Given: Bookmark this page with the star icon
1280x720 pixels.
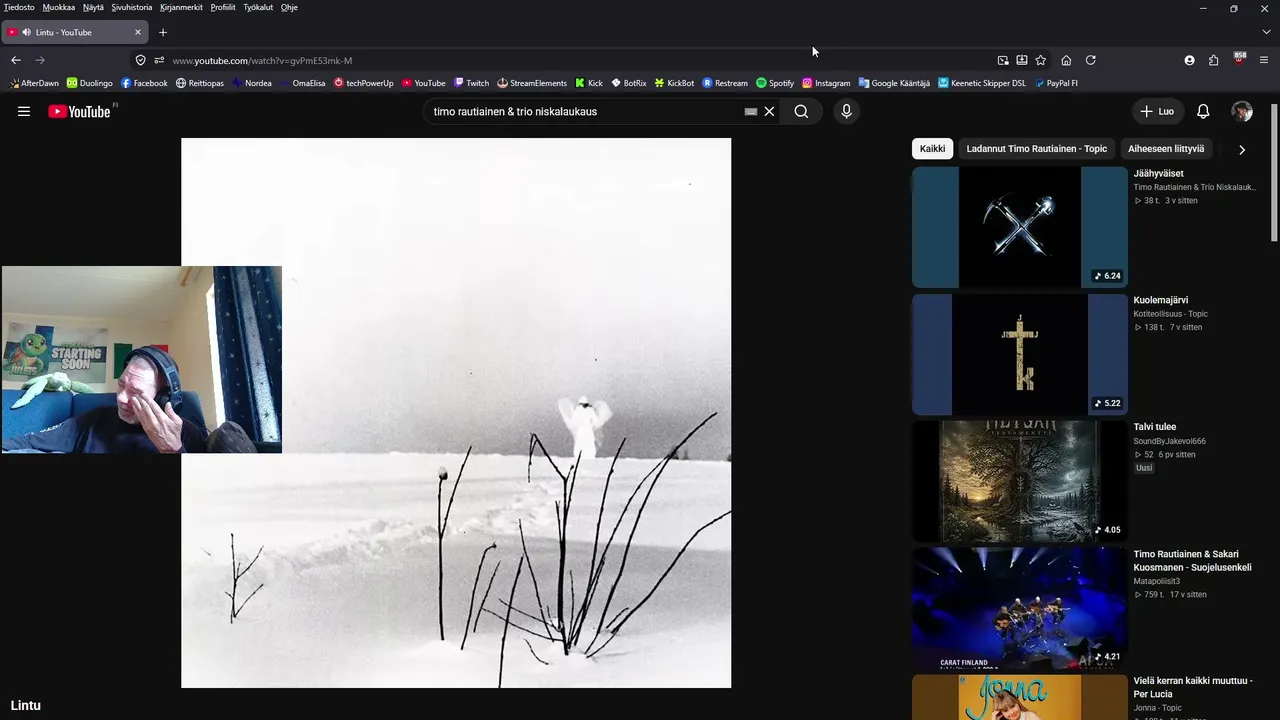Looking at the screenshot, I should pos(1040,60).
